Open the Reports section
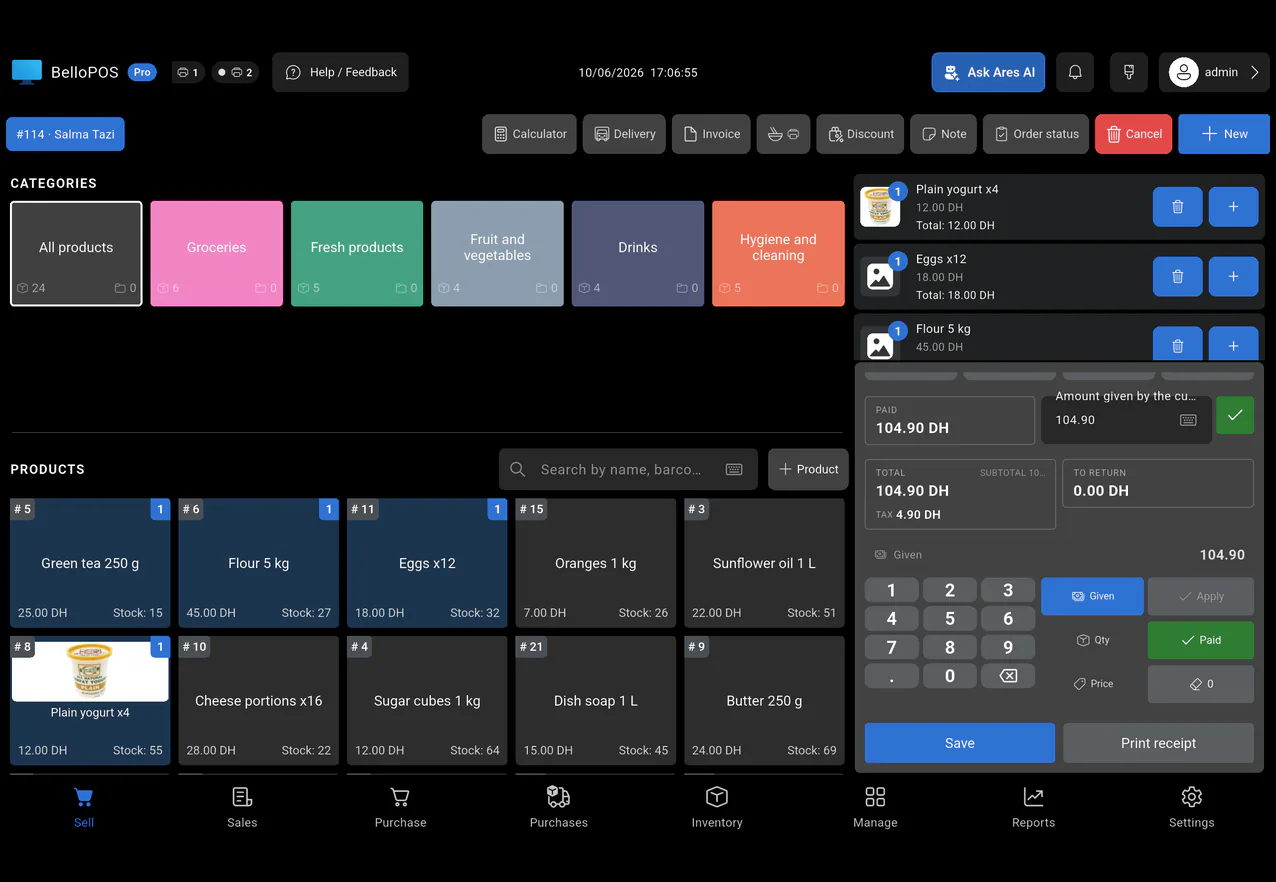Screen dimensions: 1276x882 coord(1033,807)
